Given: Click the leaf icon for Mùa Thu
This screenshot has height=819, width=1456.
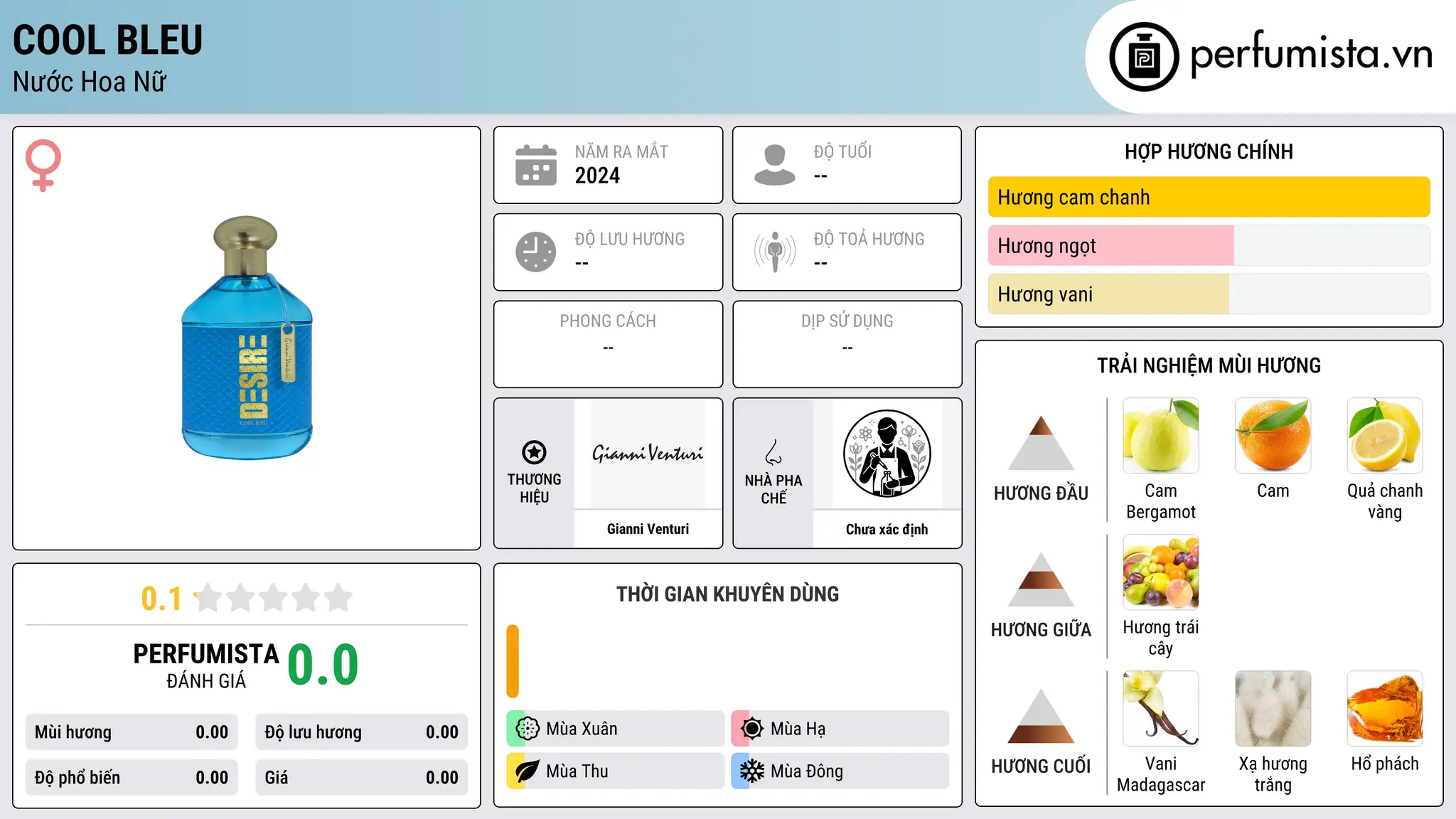Looking at the screenshot, I should [528, 771].
